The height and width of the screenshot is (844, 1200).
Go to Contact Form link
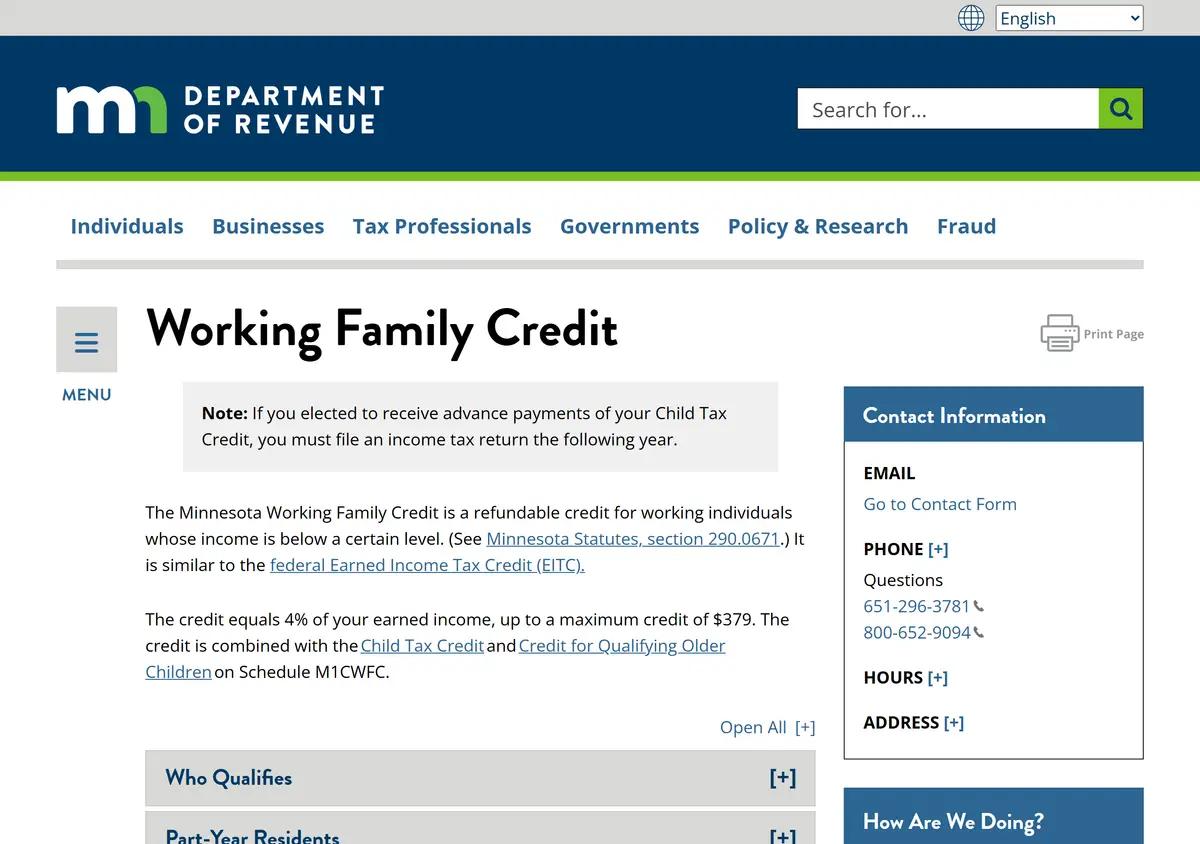point(940,504)
